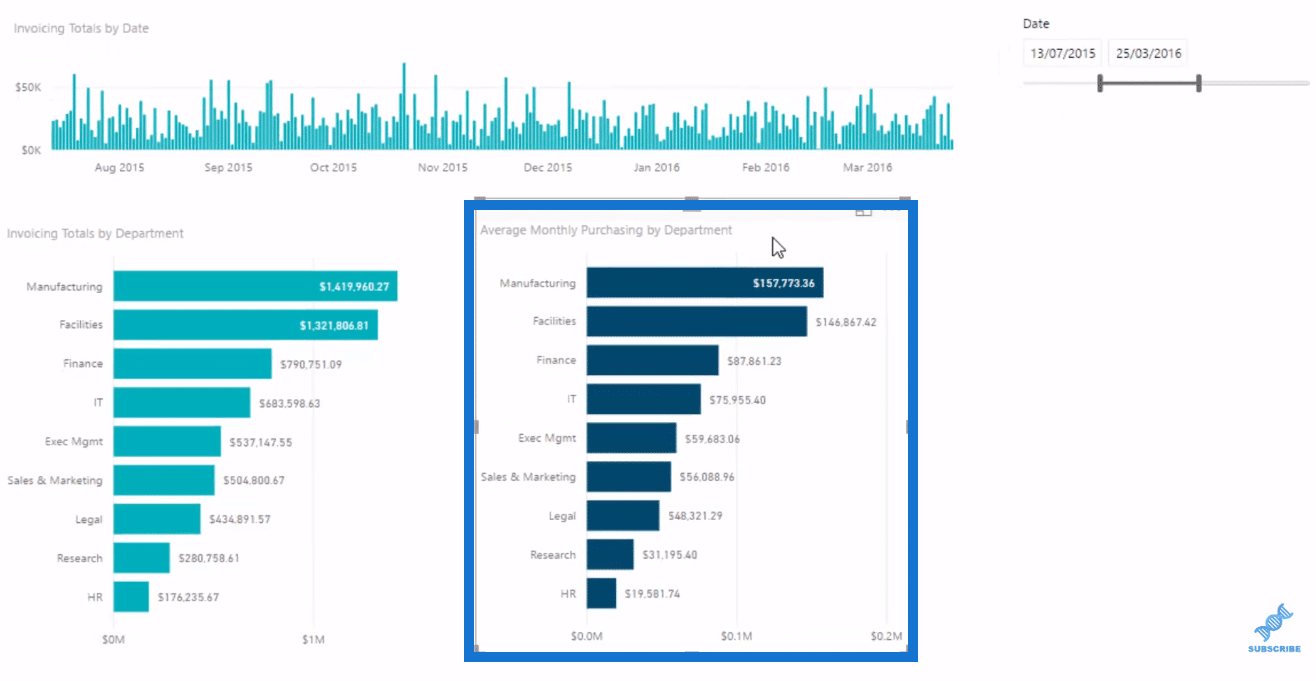Click the Focus mode icon on purchasing chart
Viewport: 1316px width, 681px height.
[864, 212]
